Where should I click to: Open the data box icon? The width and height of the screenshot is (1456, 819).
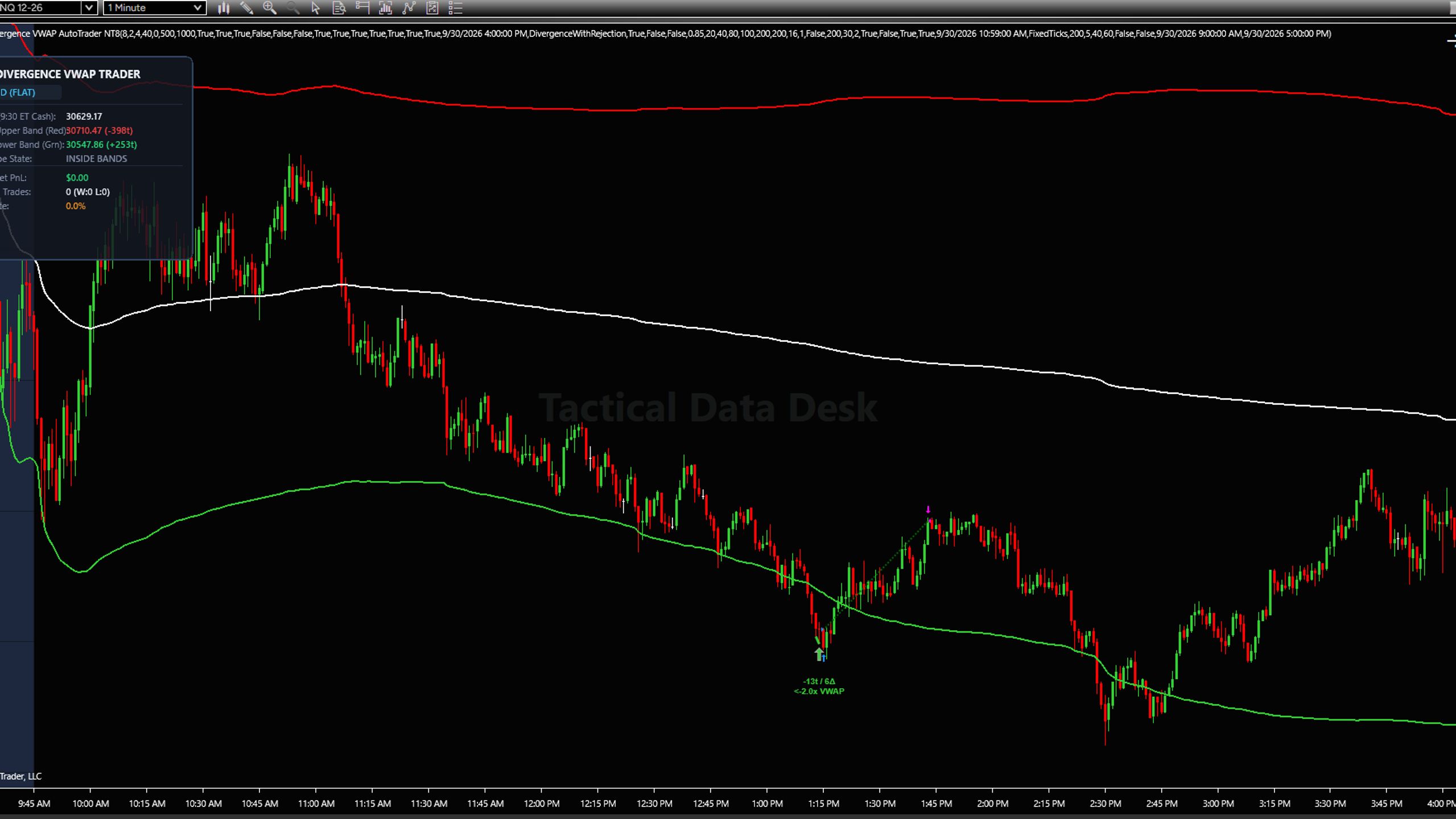pos(339,8)
